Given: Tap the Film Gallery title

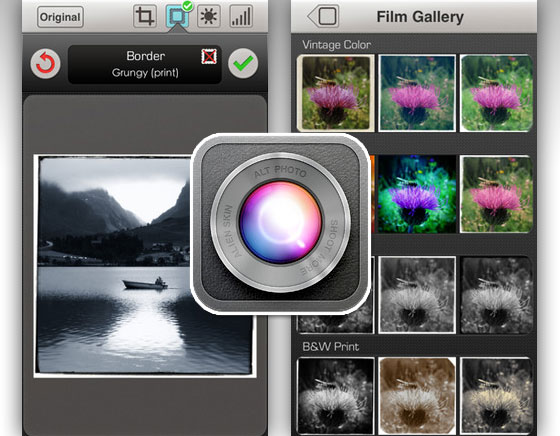Looking at the screenshot, I should 420,17.
